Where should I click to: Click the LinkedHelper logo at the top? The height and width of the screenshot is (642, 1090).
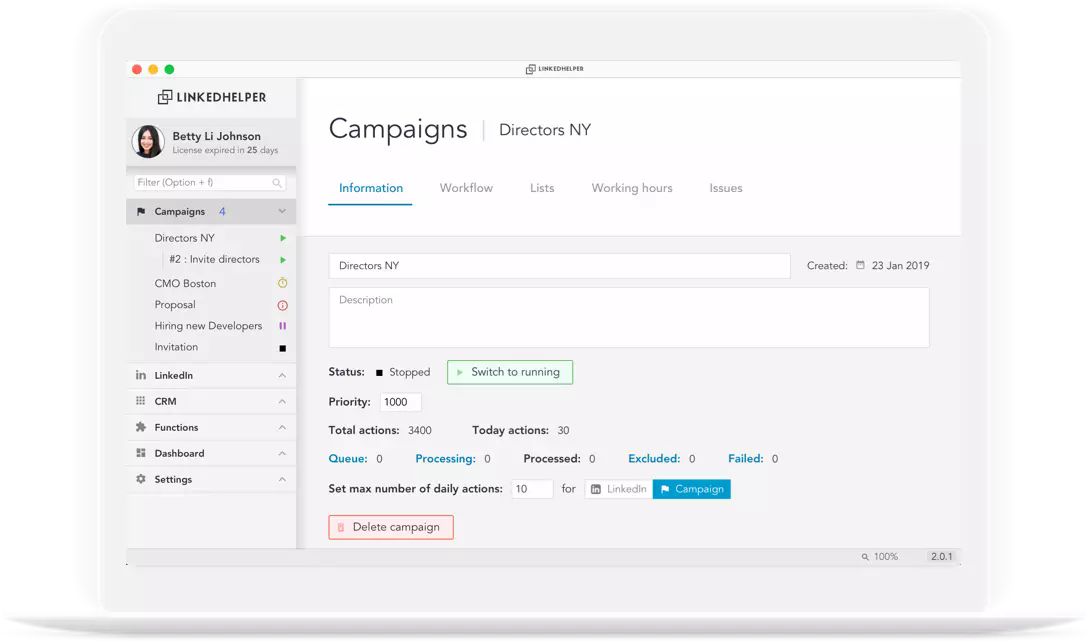pos(212,96)
